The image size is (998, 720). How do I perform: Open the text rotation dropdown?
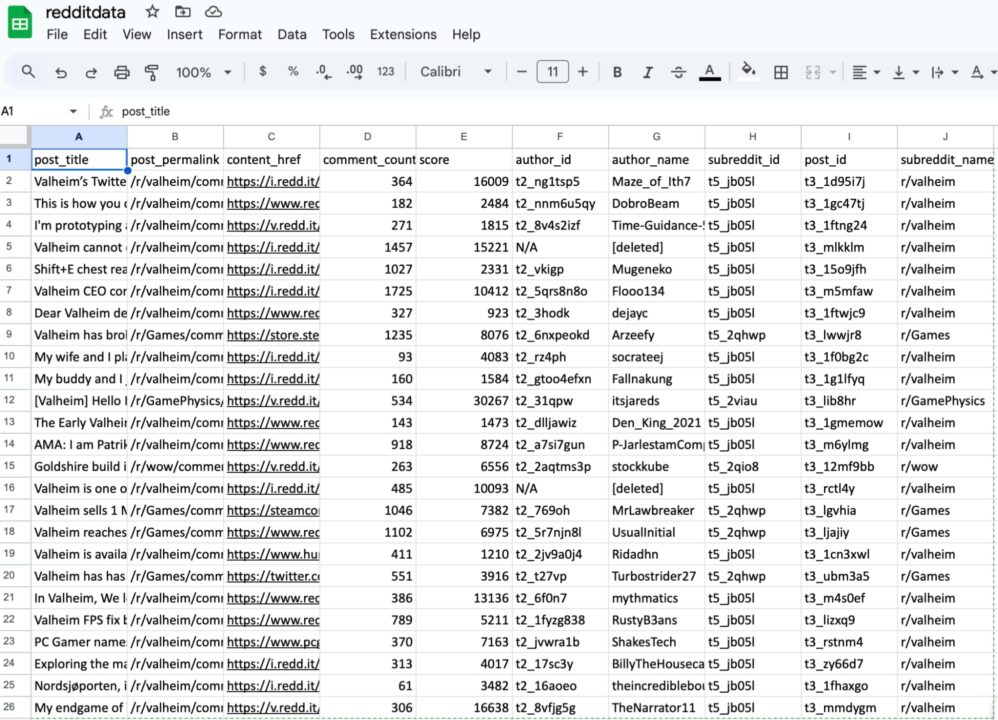pyautogui.click(x=983, y=72)
